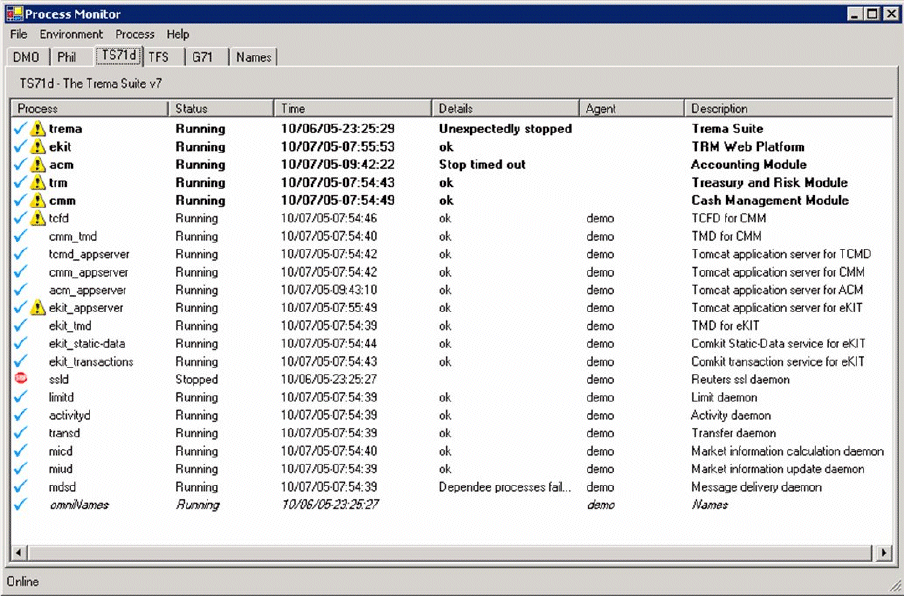Click the blue checkmark on the cmm_appserver row
The height and width of the screenshot is (596, 904).
tap(21, 271)
